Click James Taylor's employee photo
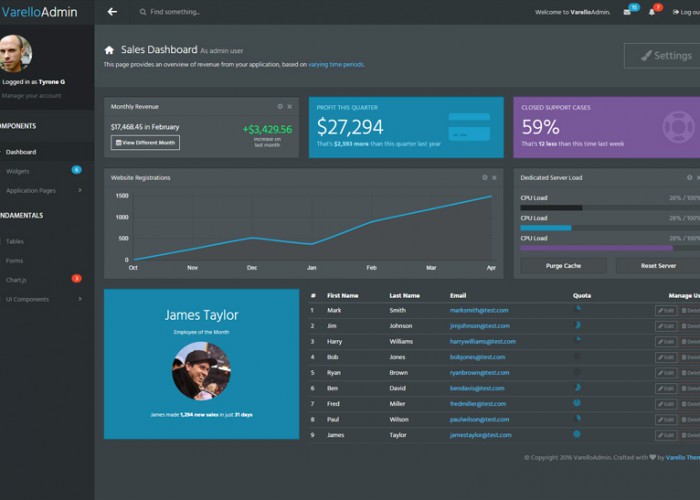This screenshot has width=700, height=500. tap(201, 371)
